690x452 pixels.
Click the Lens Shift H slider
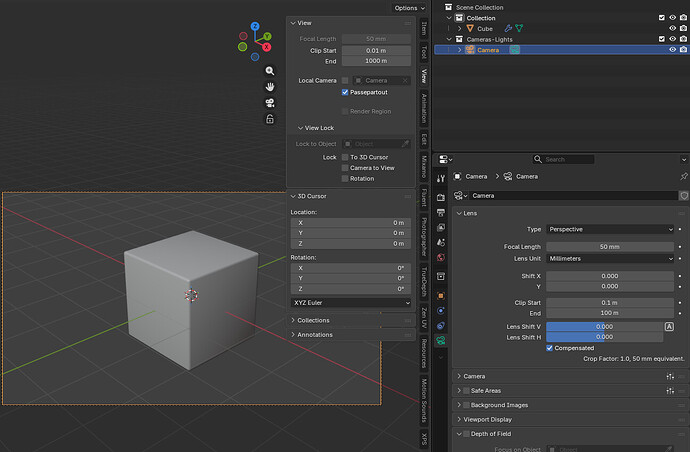coord(605,337)
